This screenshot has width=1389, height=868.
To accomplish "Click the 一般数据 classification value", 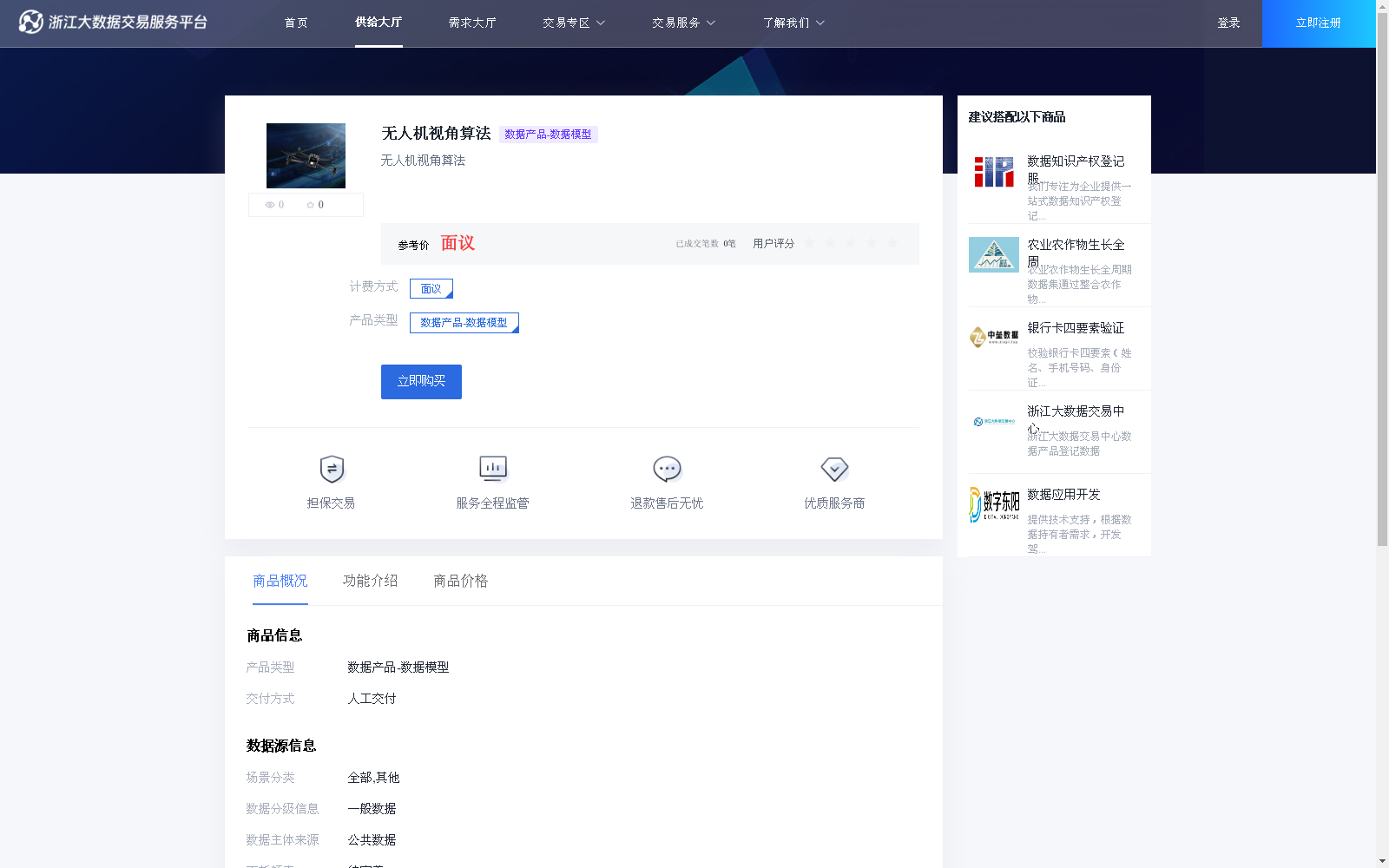I will pos(372,809).
